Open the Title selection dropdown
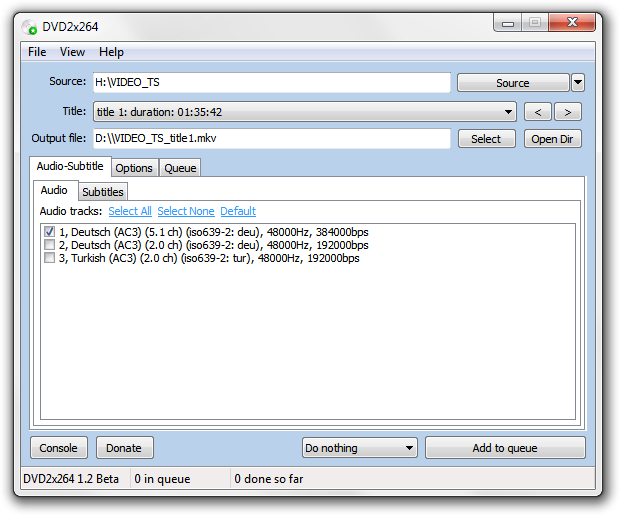Image resolution: width=621 pixels, height=516 pixels. click(x=305, y=112)
